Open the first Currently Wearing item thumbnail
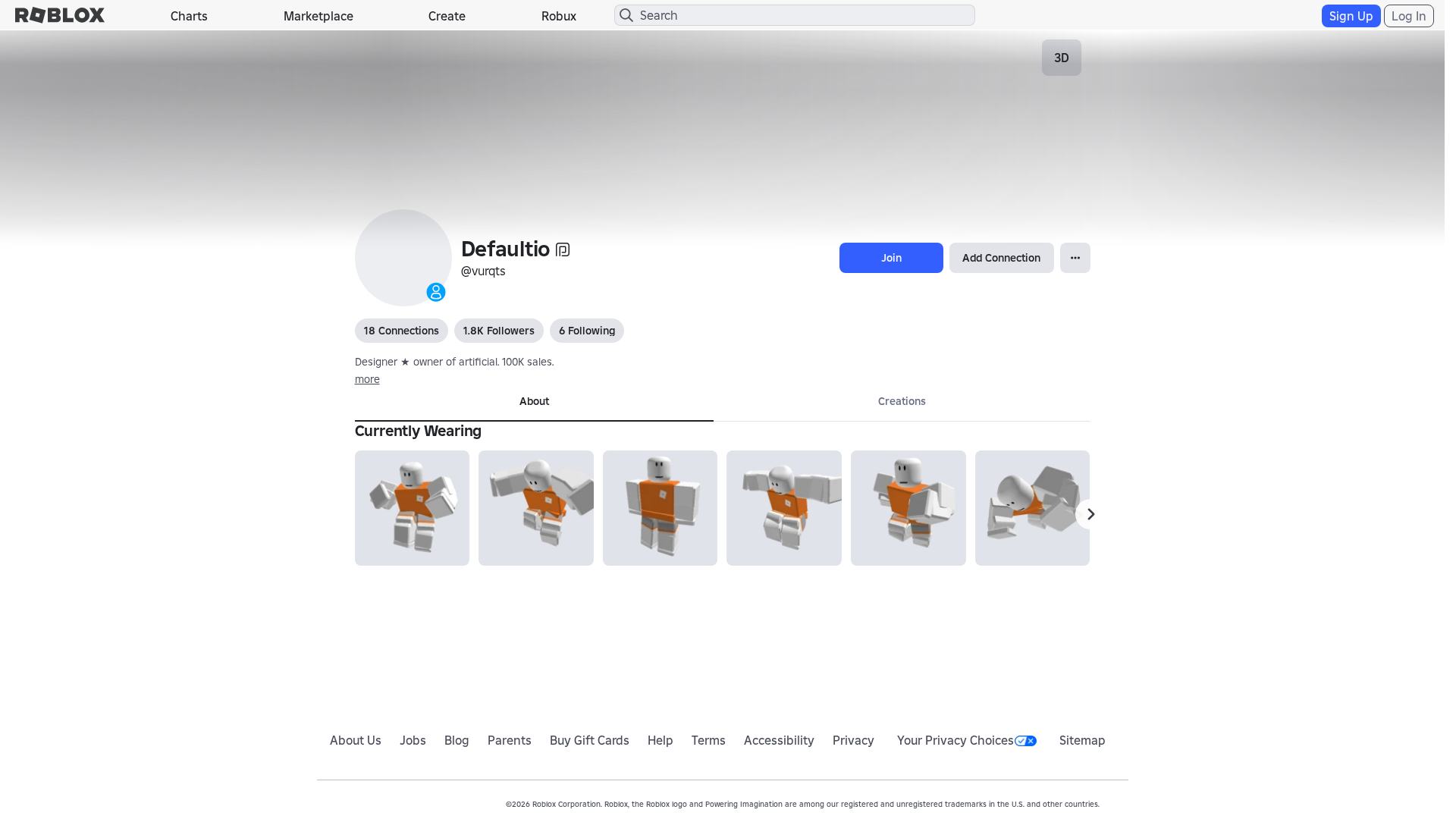 coord(412,508)
